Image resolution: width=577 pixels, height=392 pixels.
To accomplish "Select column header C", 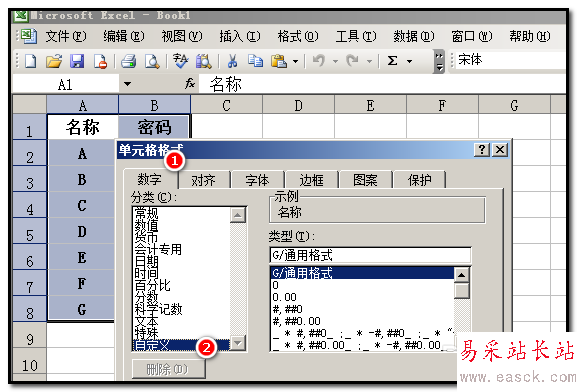I will point(227,106).
